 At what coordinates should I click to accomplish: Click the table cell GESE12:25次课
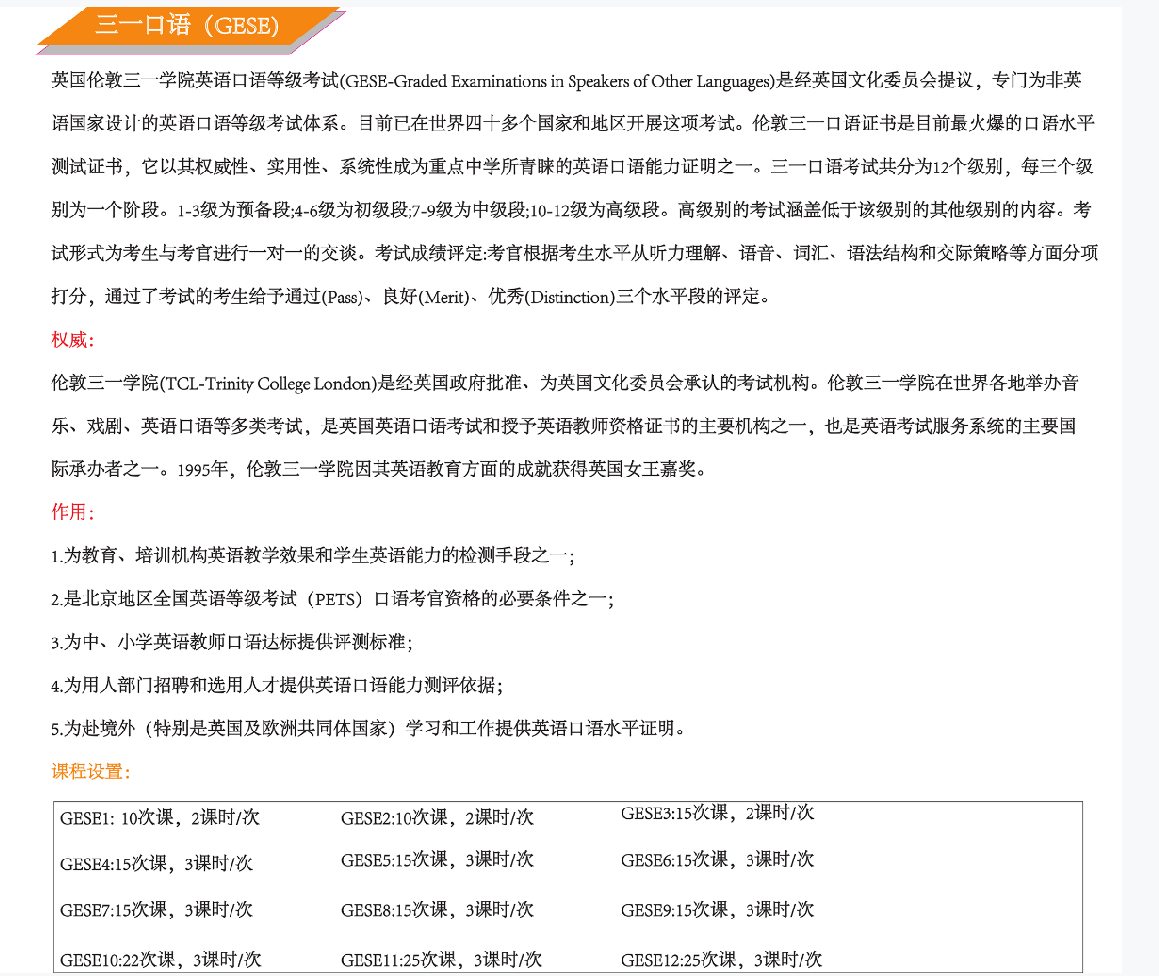(x=721, y=960)
